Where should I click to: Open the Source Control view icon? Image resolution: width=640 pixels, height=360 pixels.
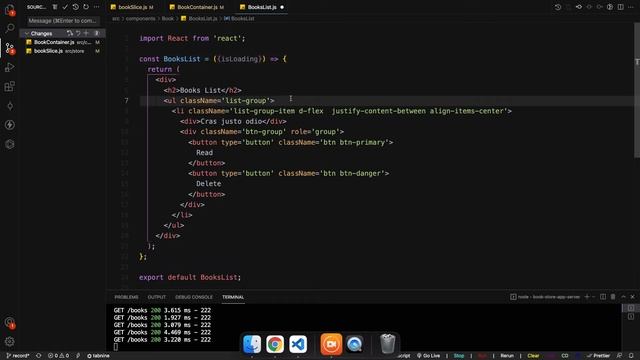point(9,48)
